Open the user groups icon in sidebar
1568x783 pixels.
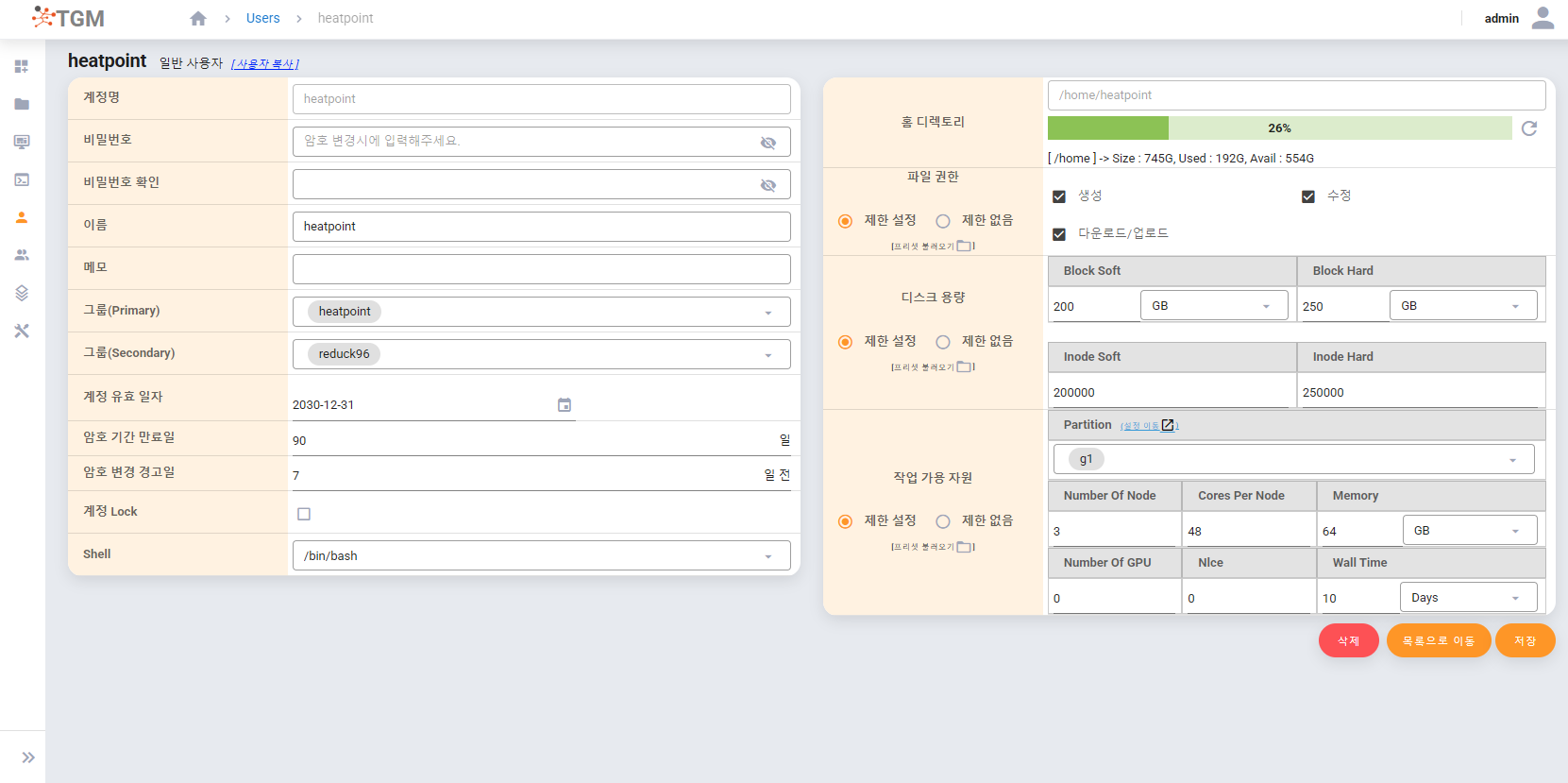click(x=22, y=255)
